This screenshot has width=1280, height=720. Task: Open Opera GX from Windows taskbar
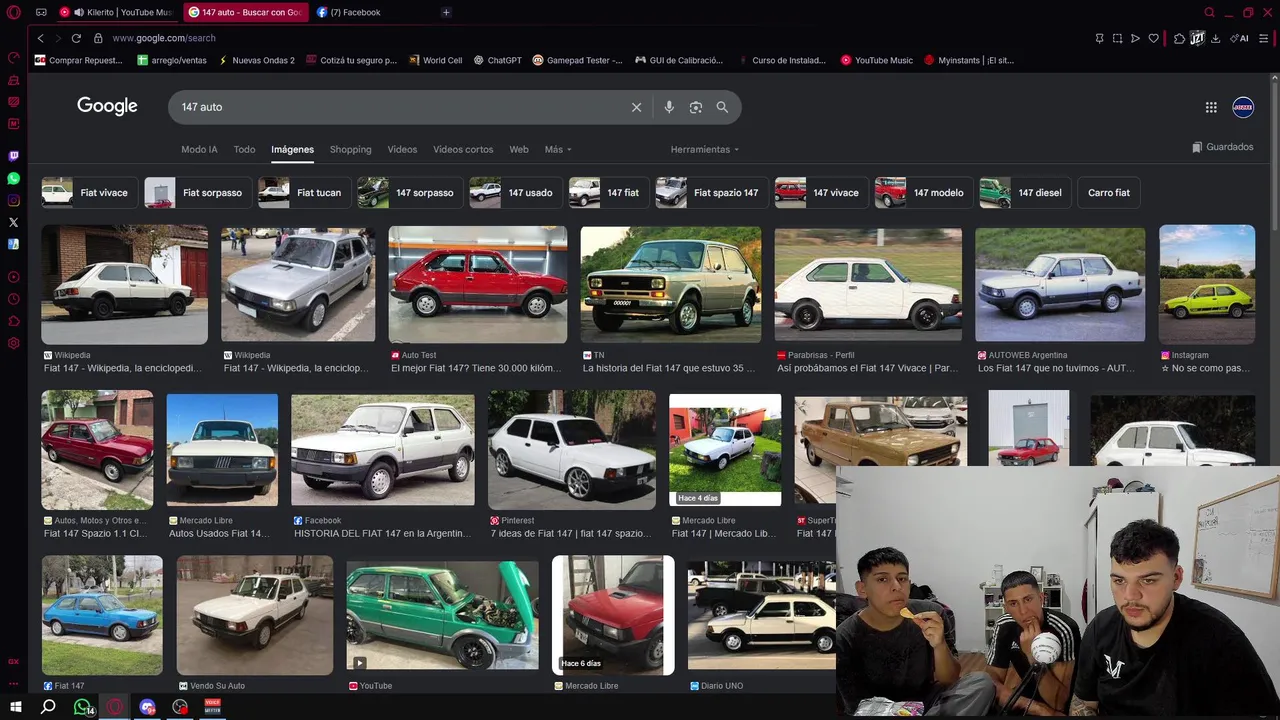click(x=115, y=707)
